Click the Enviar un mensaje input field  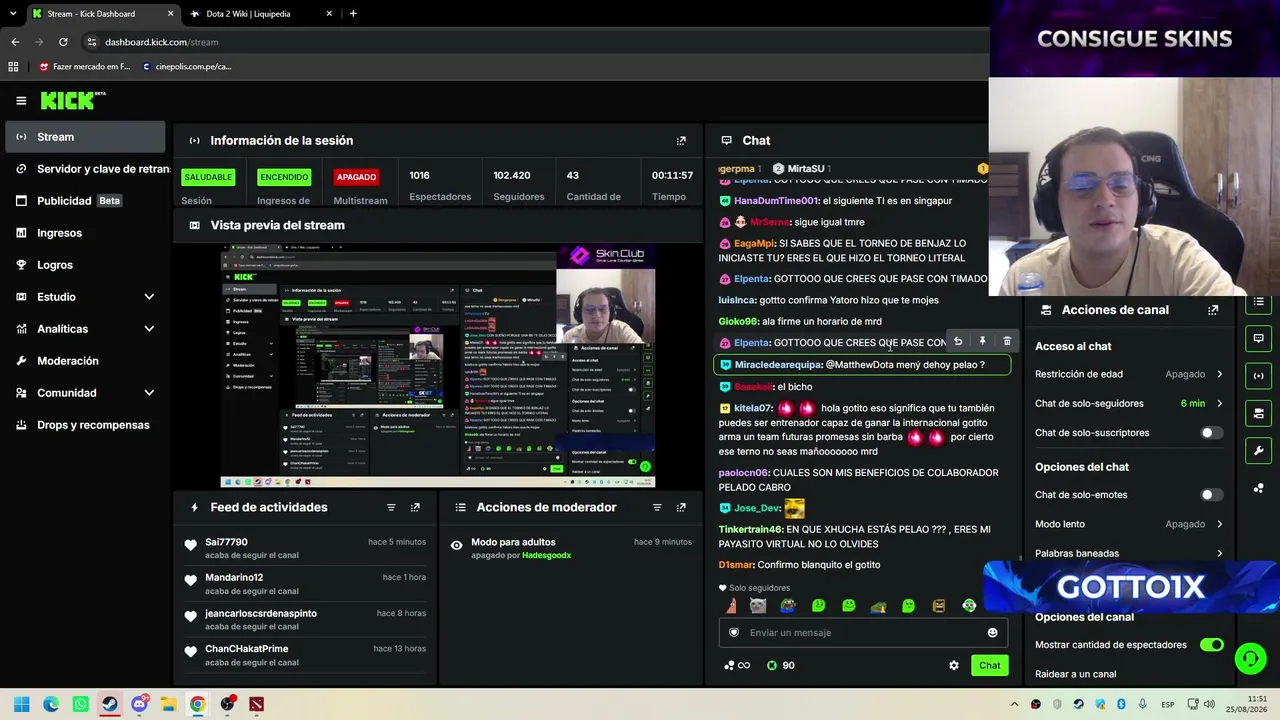click(861, 632)
